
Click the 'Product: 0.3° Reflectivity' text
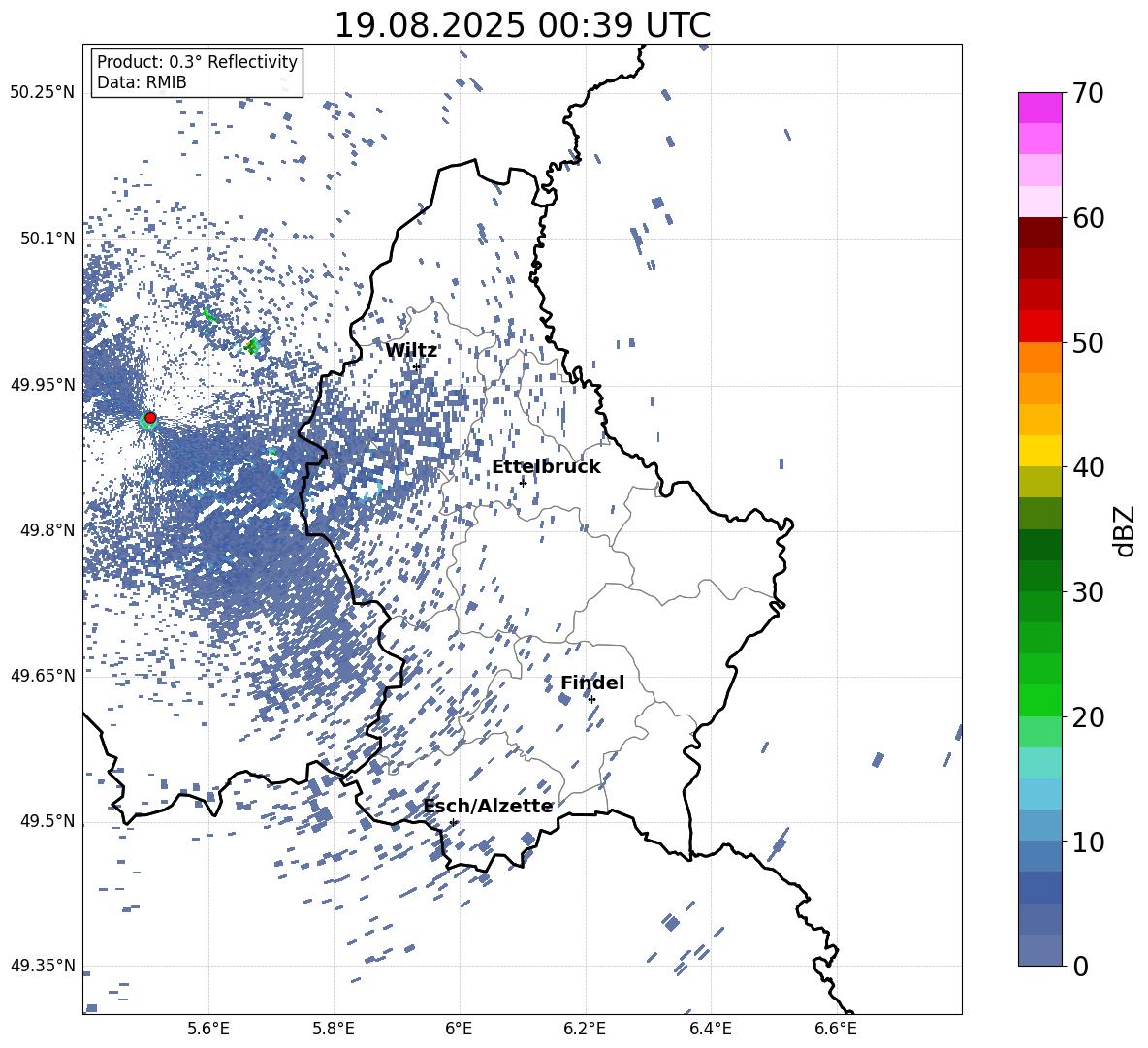(x=197, y=62)
